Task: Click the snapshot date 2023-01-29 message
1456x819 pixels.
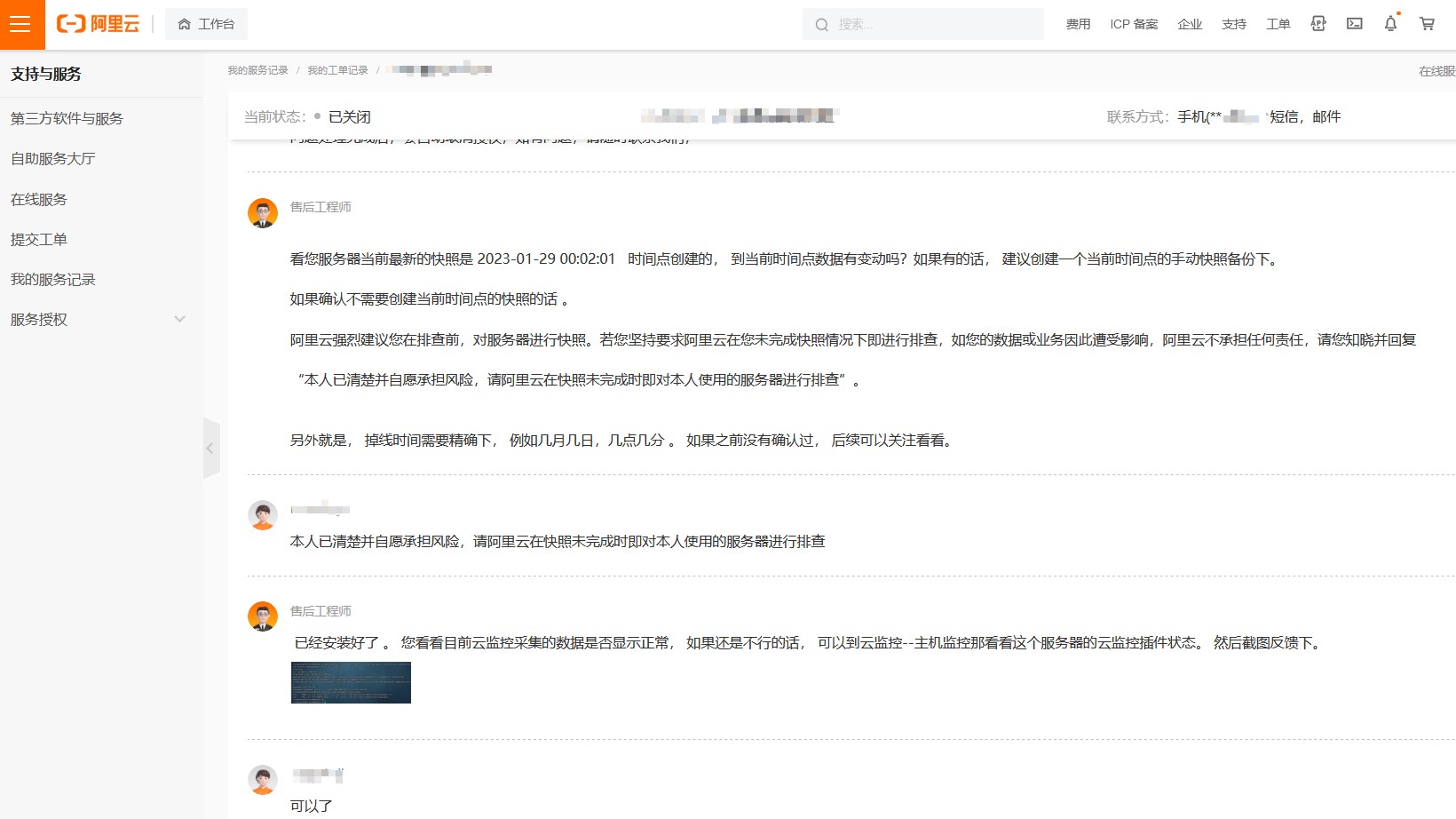Action: pos(784,258)
